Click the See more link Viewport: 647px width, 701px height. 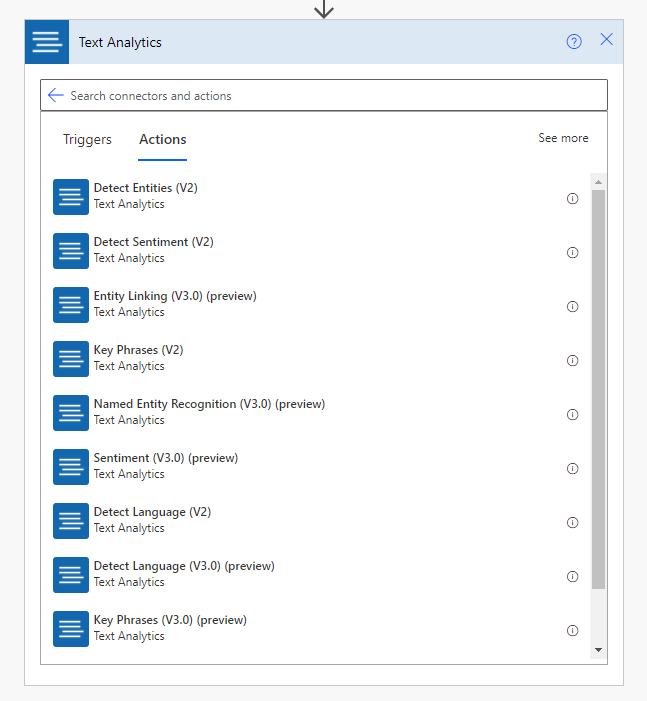pyautogui.click(x=563, y=138)
